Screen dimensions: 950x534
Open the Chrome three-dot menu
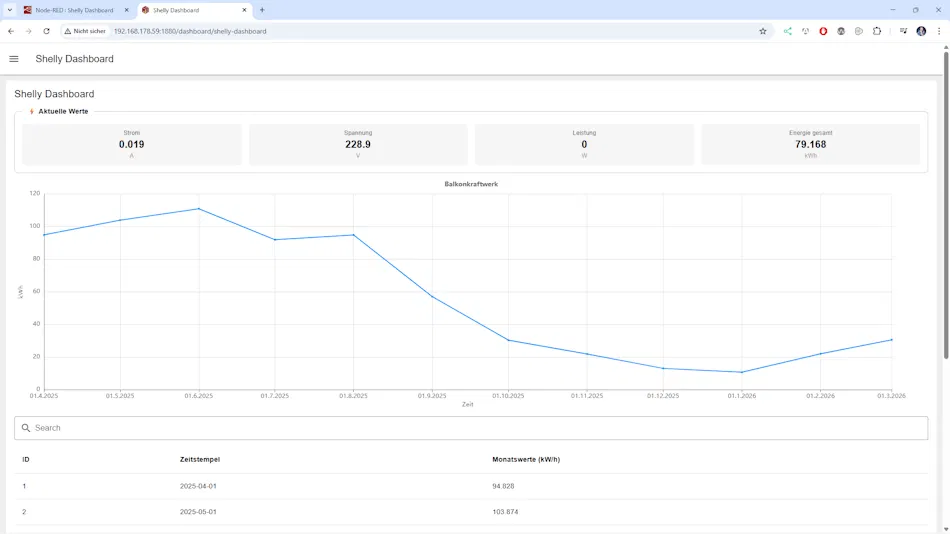coord(939,31)
